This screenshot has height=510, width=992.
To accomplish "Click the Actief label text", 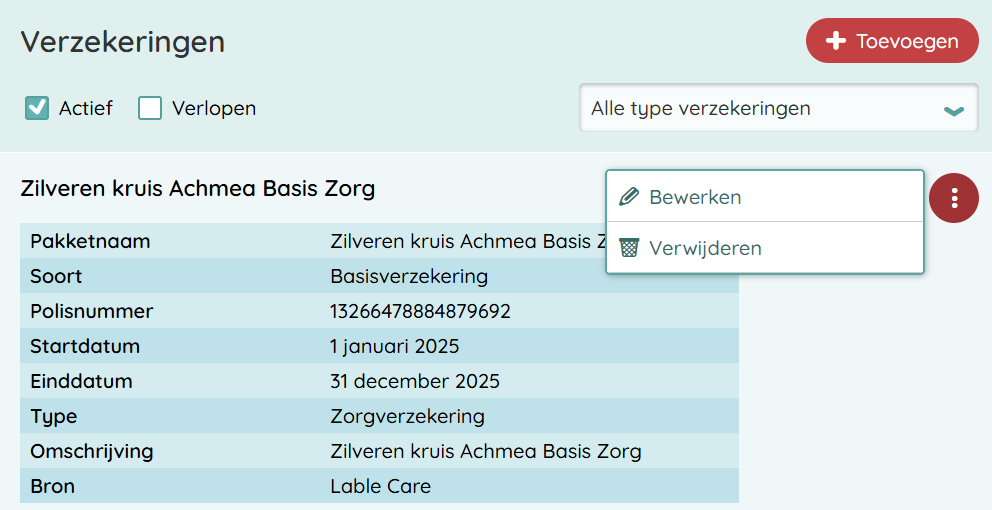I will click(86, 108).
